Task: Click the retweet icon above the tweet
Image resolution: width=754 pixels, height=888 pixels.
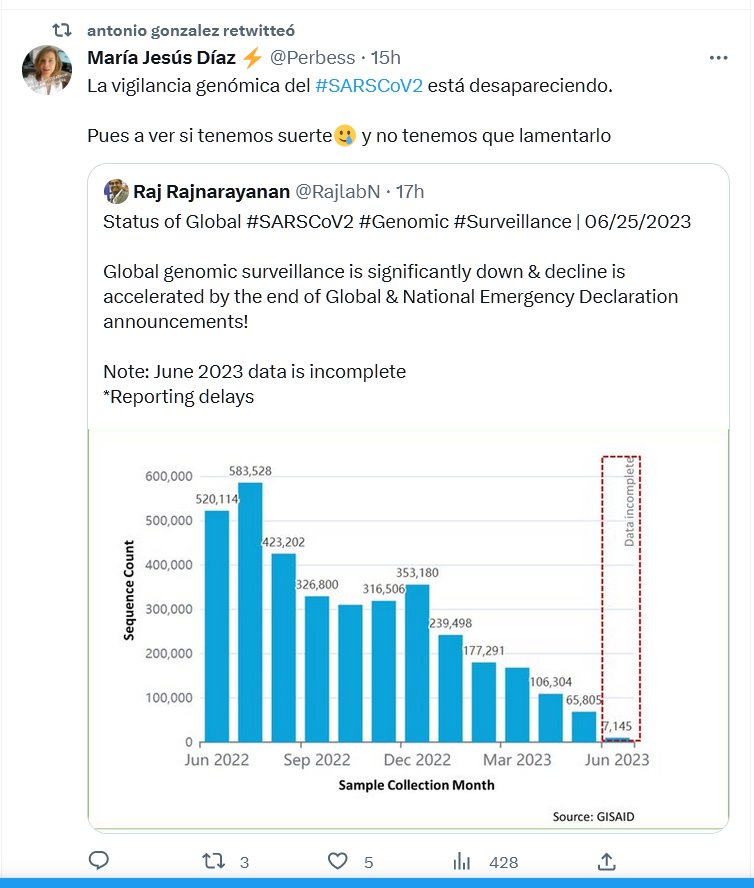Action: click(x=62, y=31)
